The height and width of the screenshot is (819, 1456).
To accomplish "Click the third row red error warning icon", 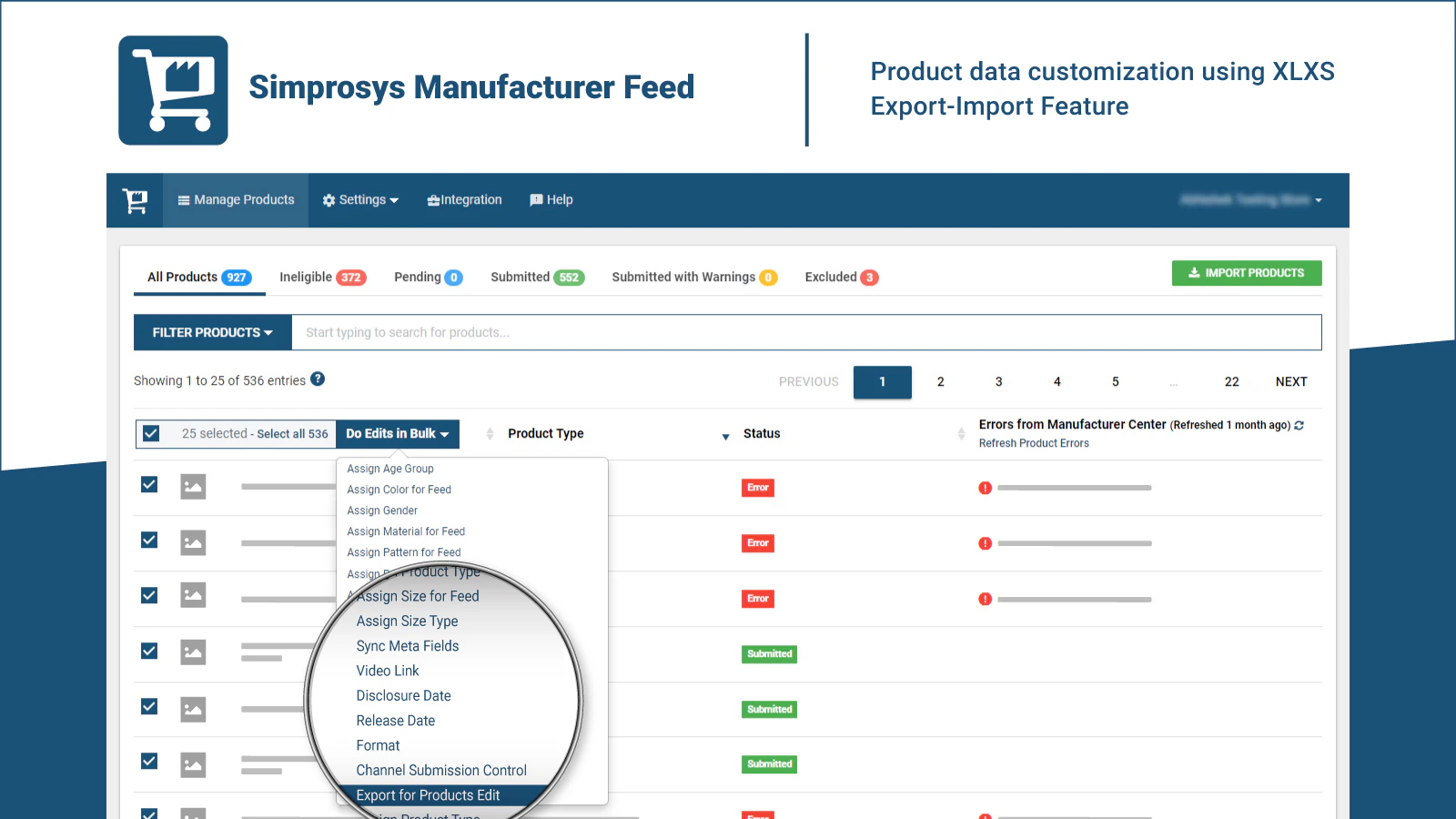I will point(985,599).
